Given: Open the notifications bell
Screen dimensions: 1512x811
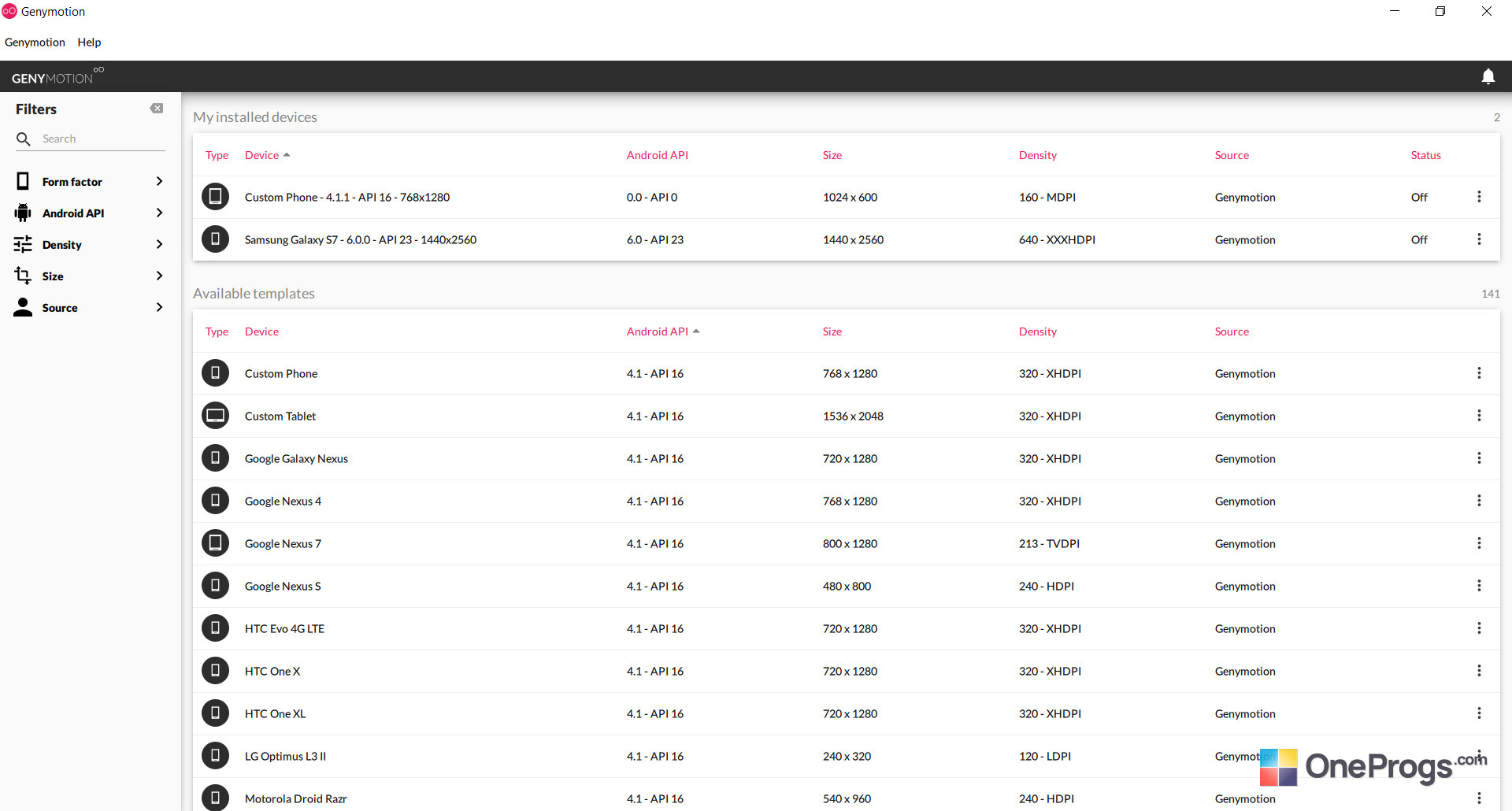Looking at the screenshot, I should pyautogui.click(x=1488, y=76).
